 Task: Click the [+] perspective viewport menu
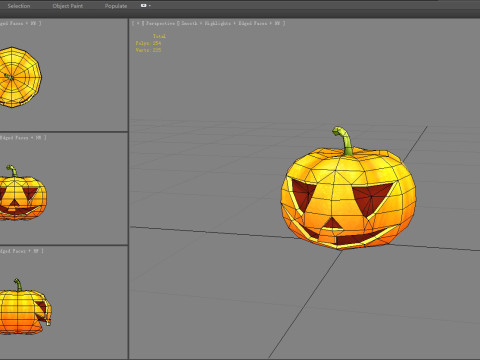[x=138, y=23]
